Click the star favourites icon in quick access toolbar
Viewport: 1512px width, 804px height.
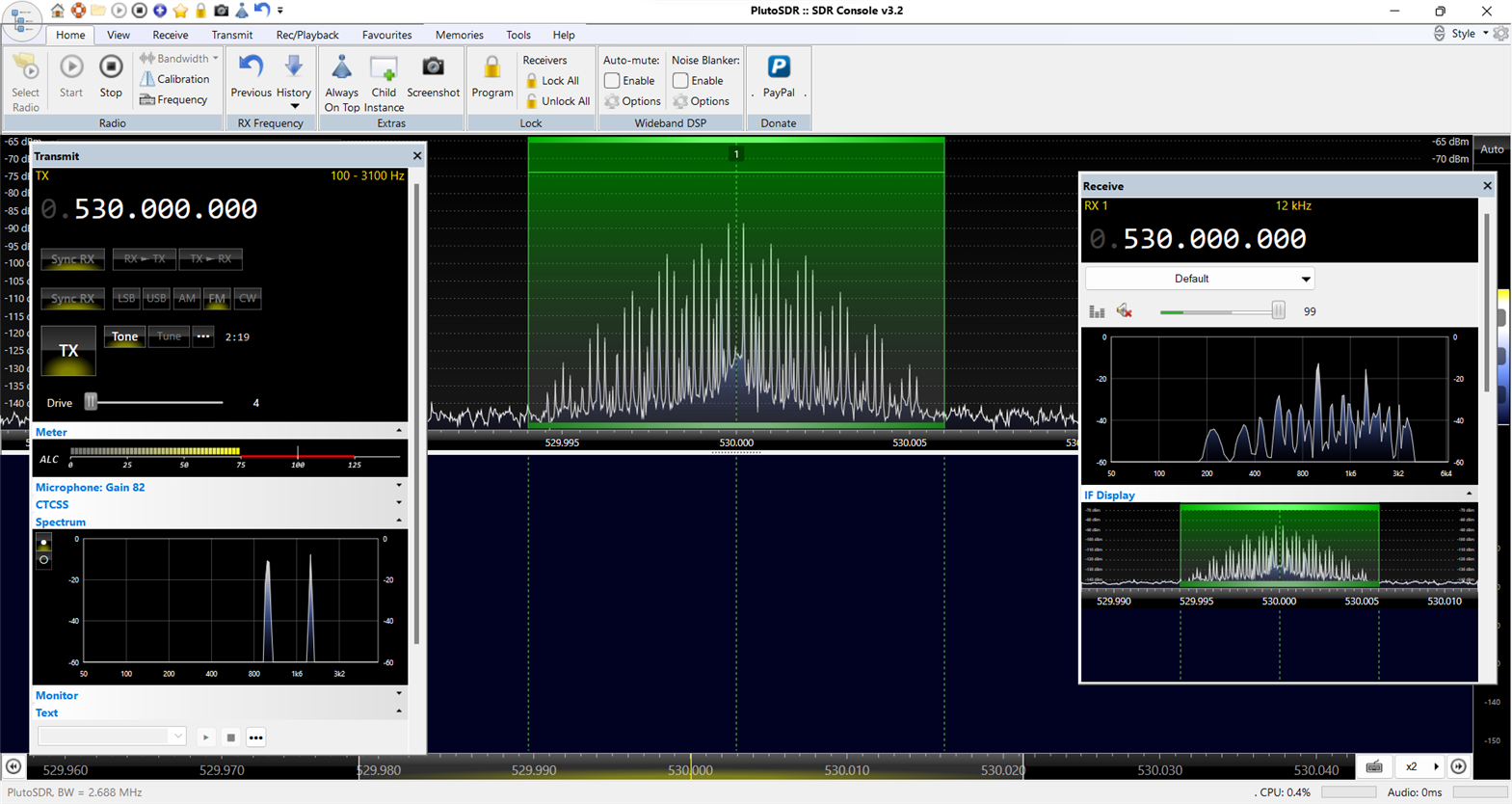[180, 11]
